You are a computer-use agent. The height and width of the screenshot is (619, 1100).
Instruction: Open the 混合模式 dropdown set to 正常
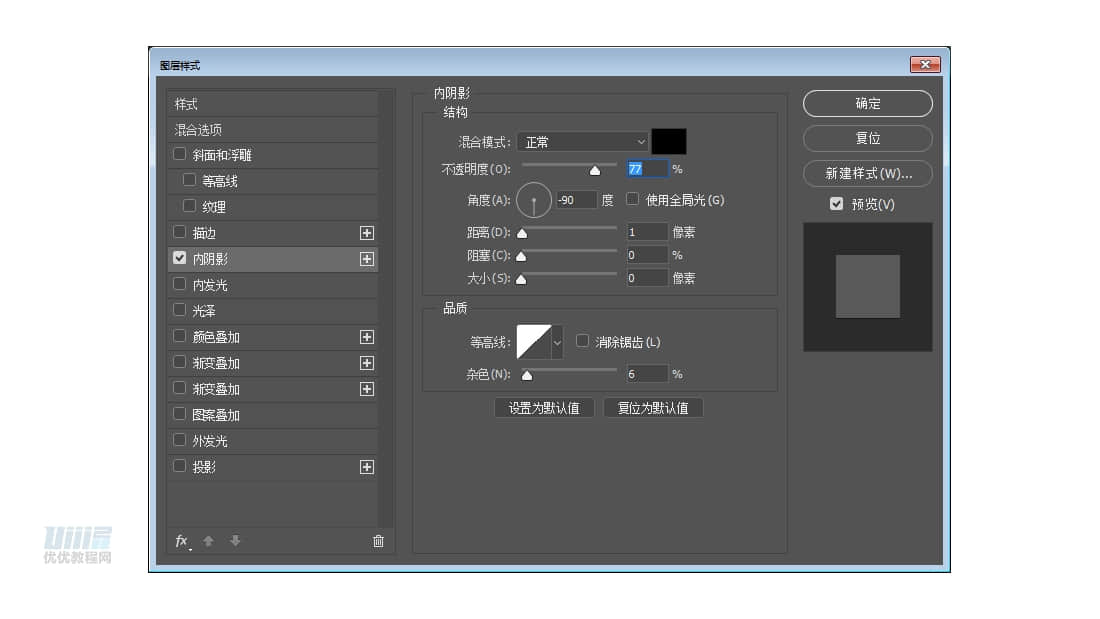582,142
